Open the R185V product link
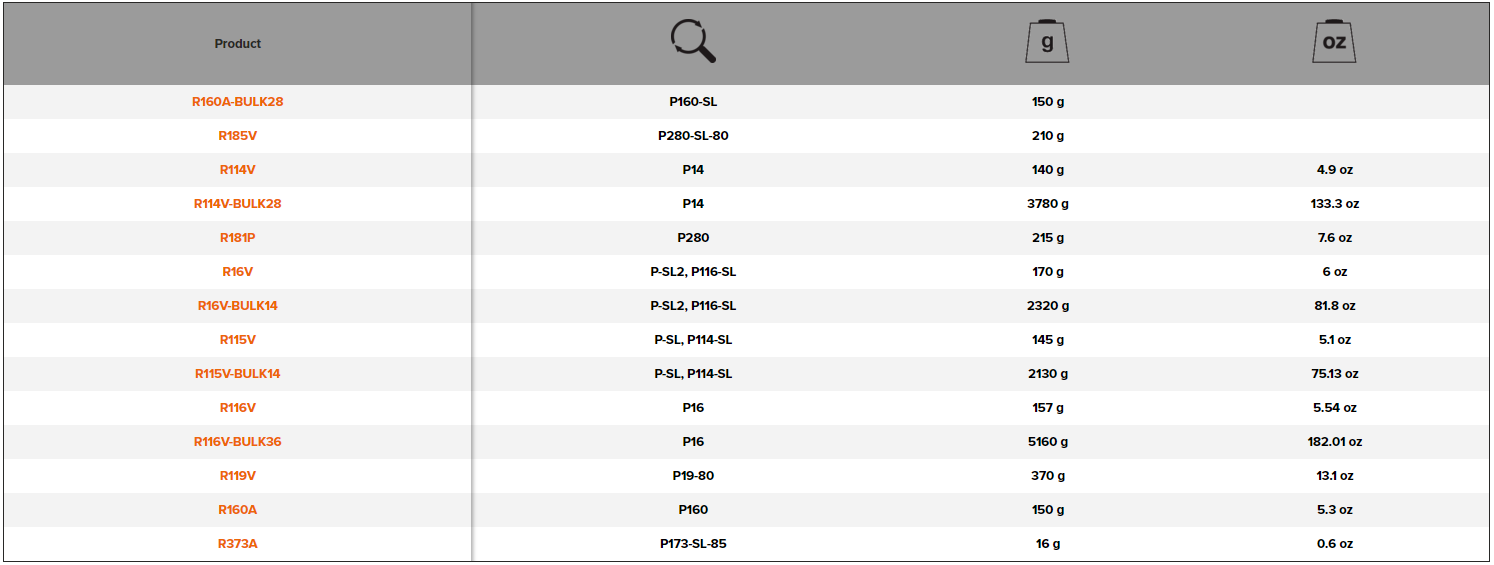Image resolution: width=1494 pixels, height=565 pixels. pyautogui.click(x=238, y=136)
